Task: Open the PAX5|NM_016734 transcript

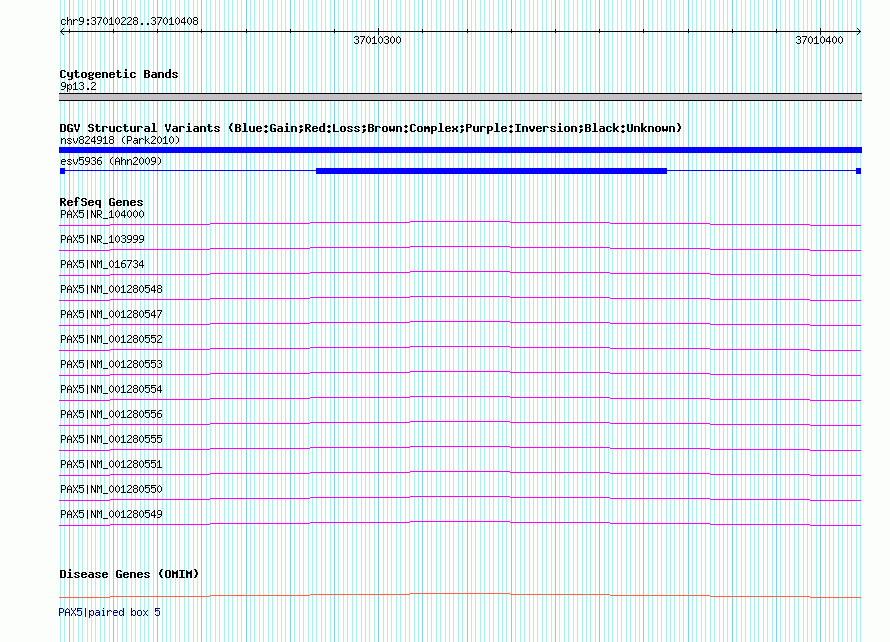Action: click(102, 264)
